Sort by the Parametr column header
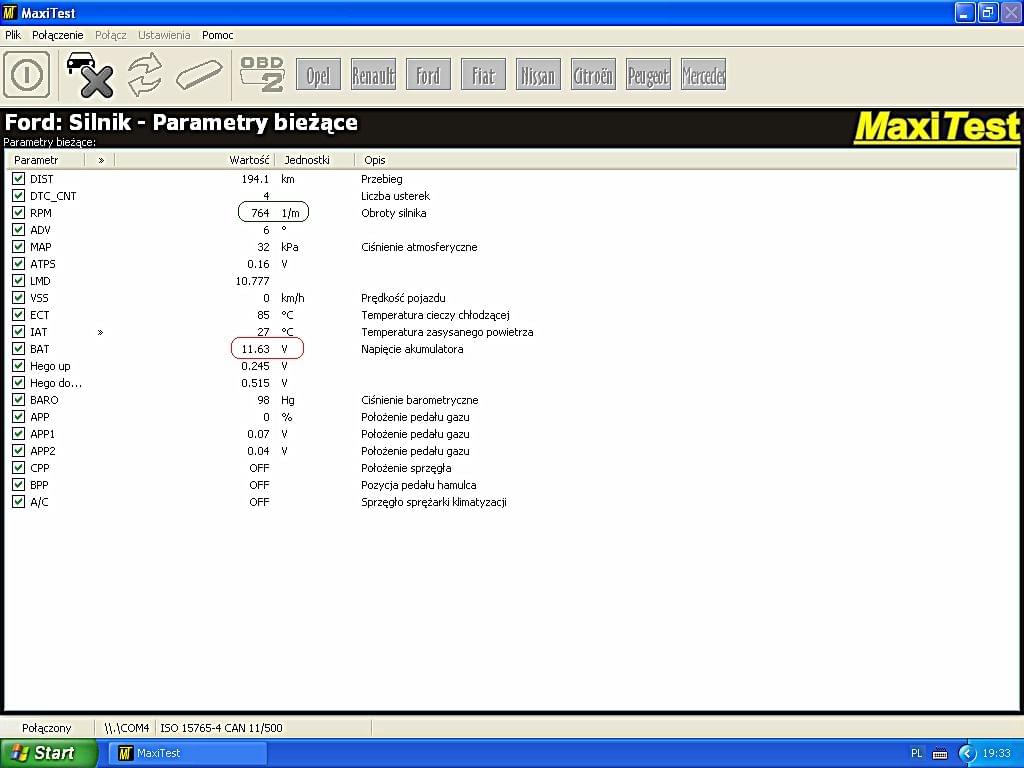Image resolution: width=1024 pixels, height=768 pixels. point(46,160)
